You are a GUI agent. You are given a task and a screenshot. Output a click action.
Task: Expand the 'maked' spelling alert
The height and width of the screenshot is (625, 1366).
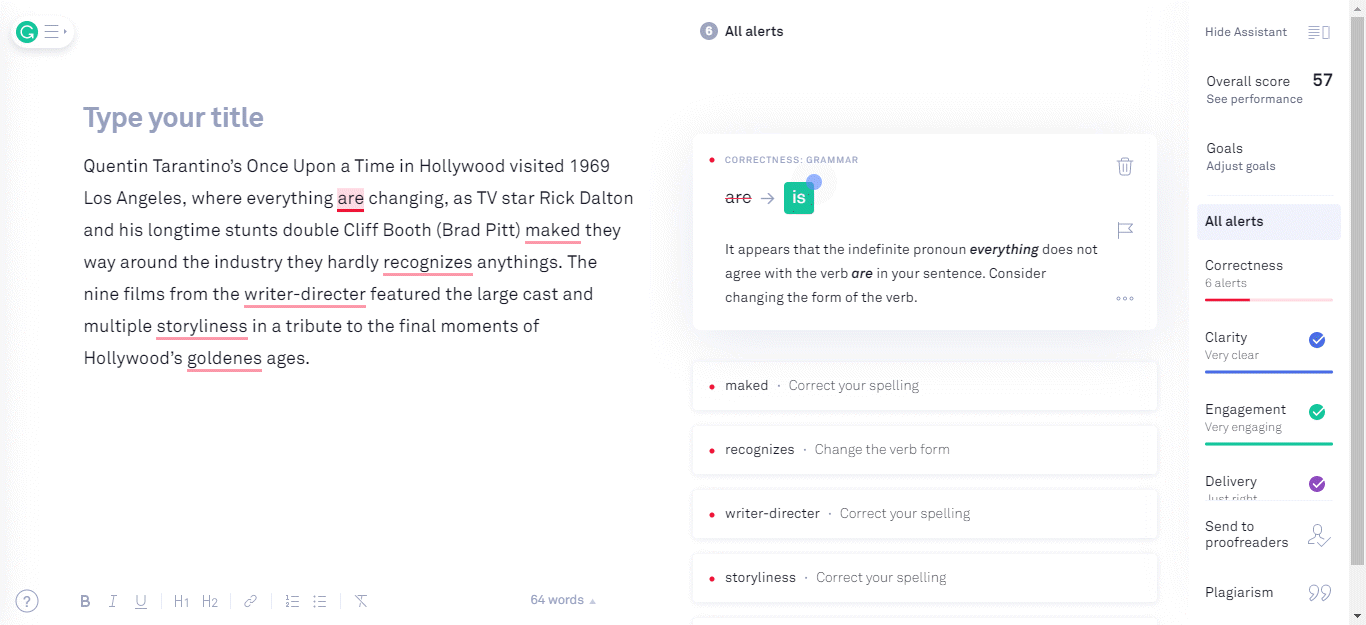click(x=924, y=386)
